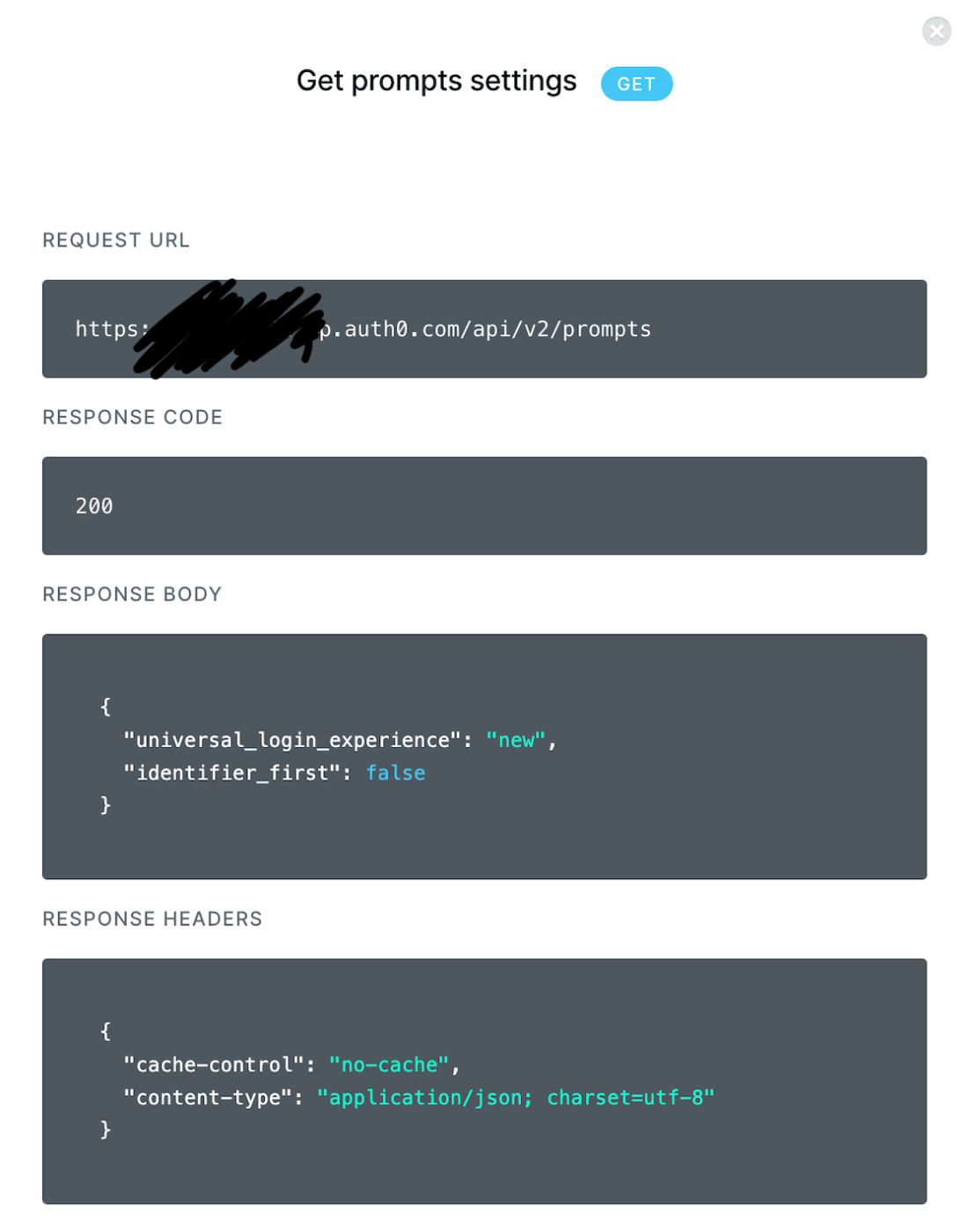Click the opening brace in response body
The height and width of the screenshot is (1232, 969).
pos(106,707)
